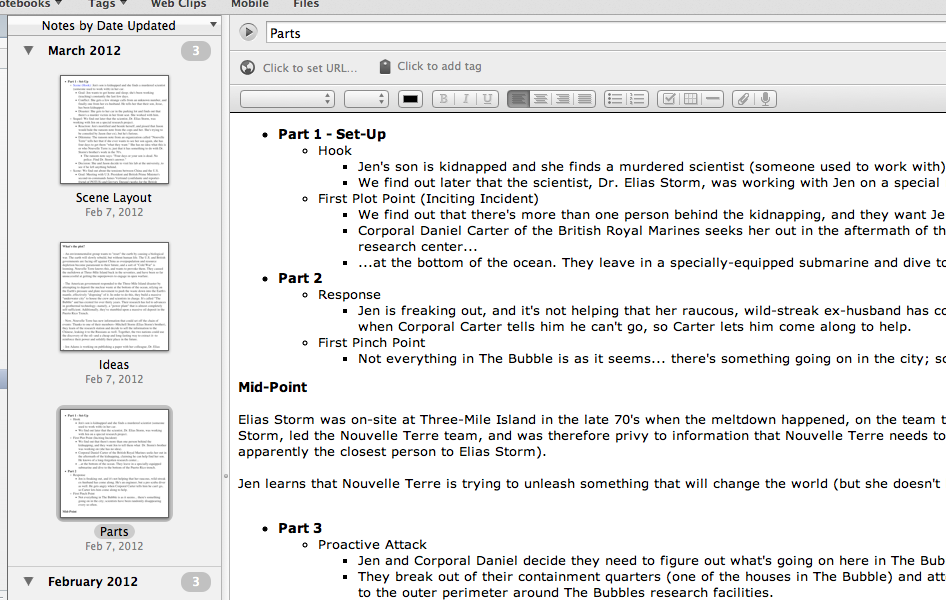Click the line starting "Jen's son is kidnapped"
Screen dimensions: 946x600
pyautogui.click(x=652, y=167)
